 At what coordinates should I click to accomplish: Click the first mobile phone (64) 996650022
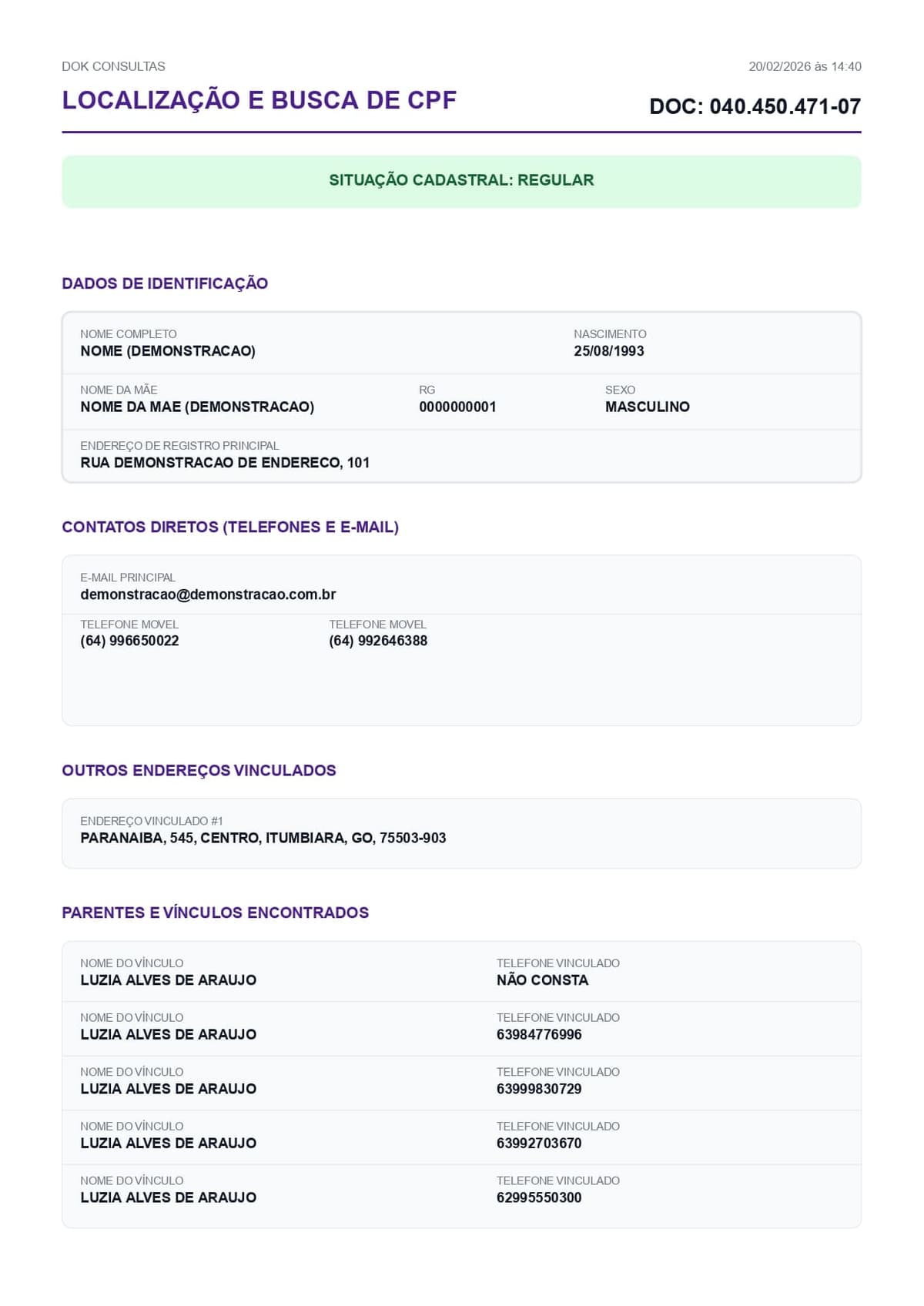pos(129,641)
